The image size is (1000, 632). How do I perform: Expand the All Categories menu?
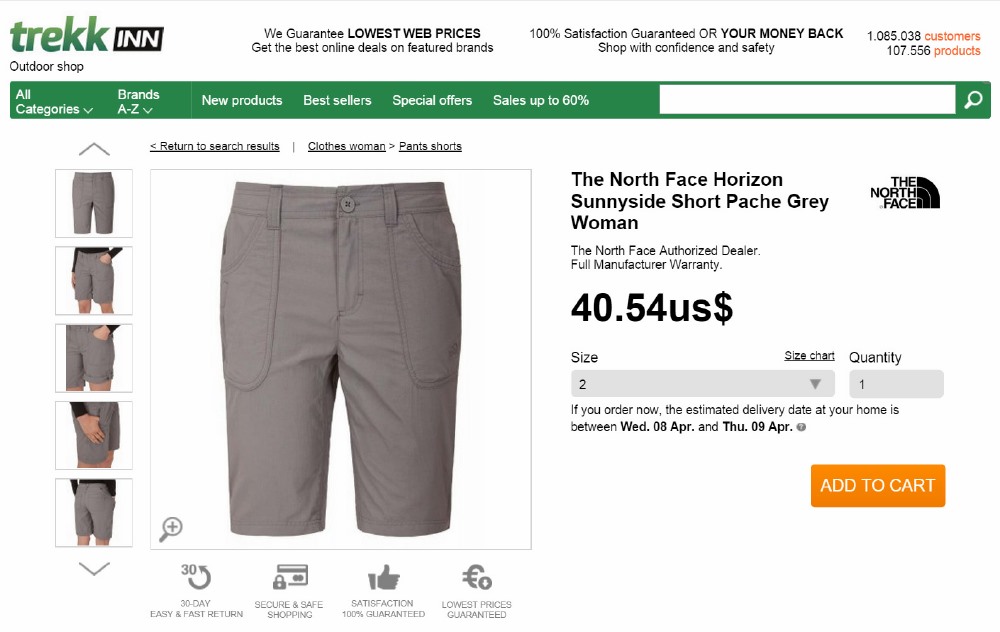(x=54, y=101)
